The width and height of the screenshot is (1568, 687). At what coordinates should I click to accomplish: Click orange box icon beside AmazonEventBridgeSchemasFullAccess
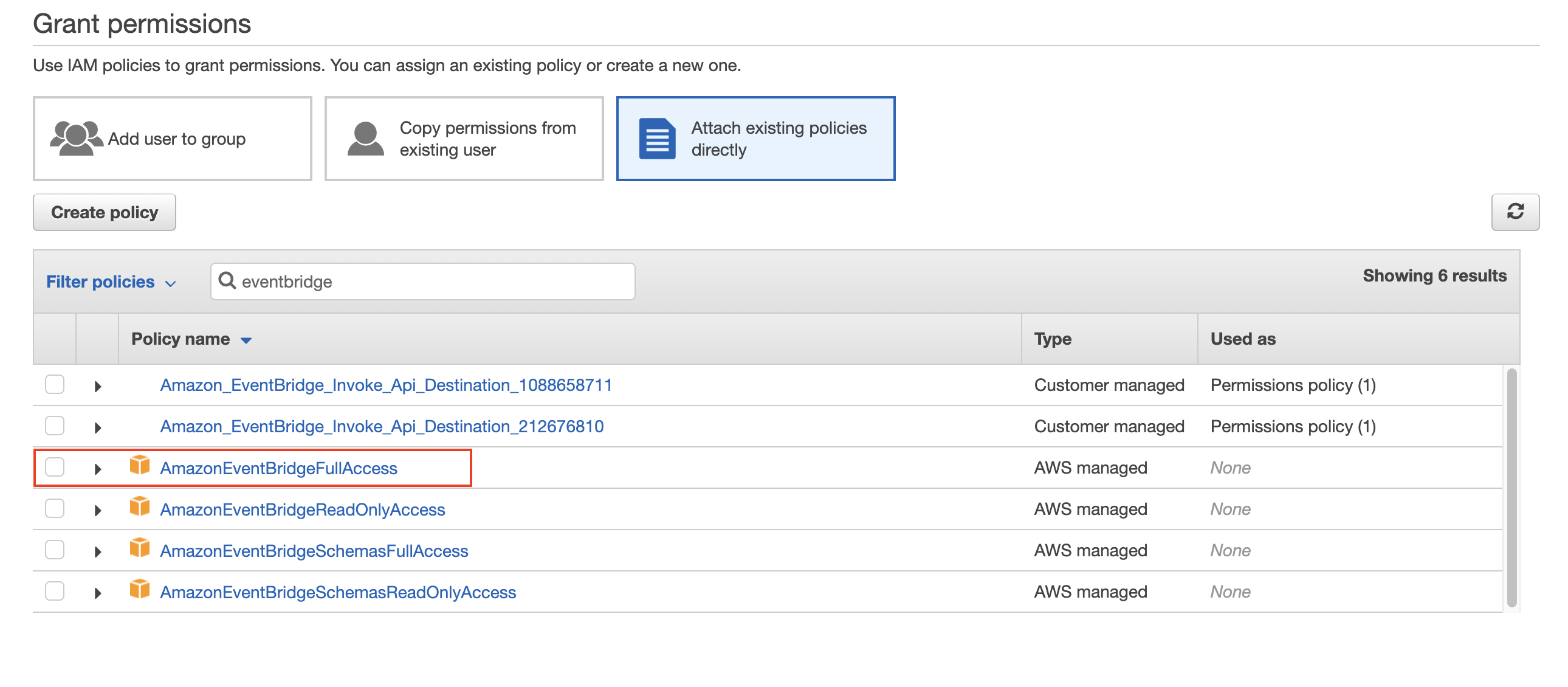tap(139, 549)
